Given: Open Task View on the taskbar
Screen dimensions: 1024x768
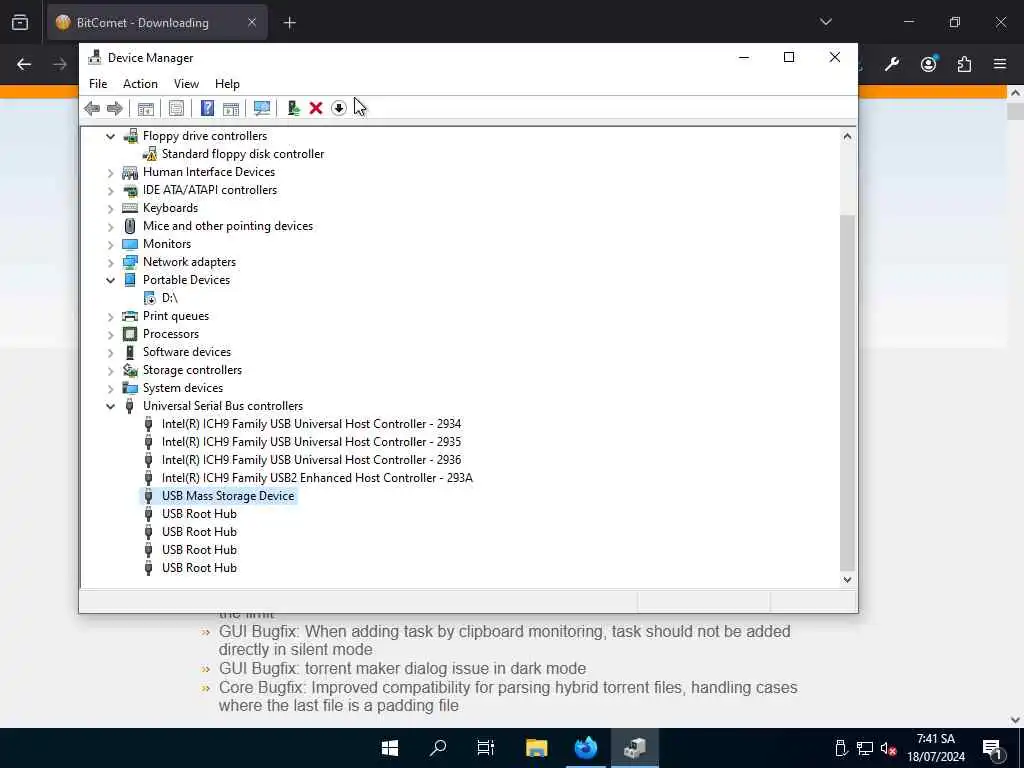Looking at the screenshot, I should pyautogui.click(x=486, y=748).
